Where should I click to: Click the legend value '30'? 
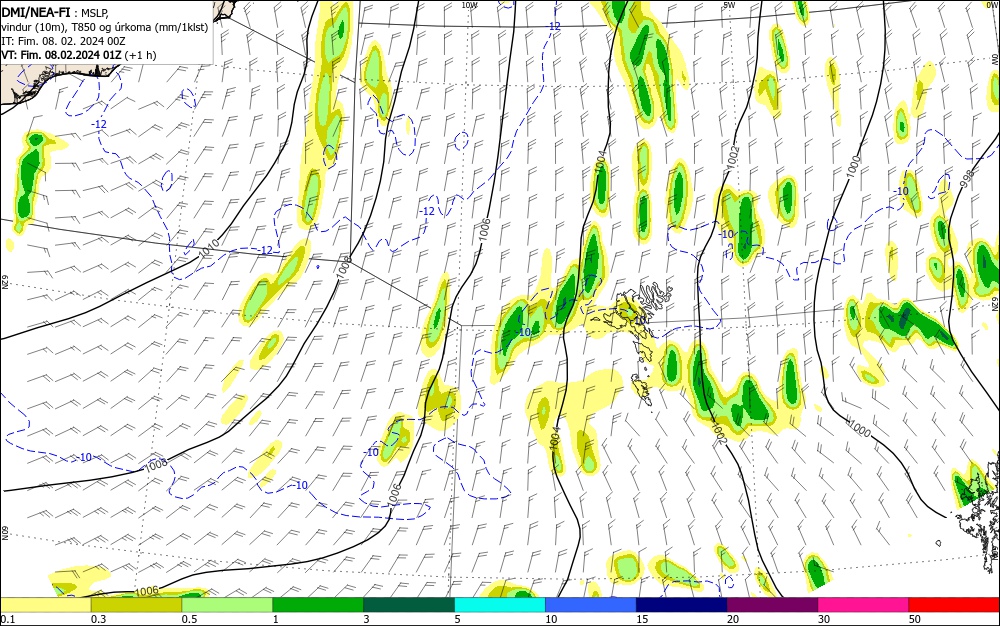824,620
